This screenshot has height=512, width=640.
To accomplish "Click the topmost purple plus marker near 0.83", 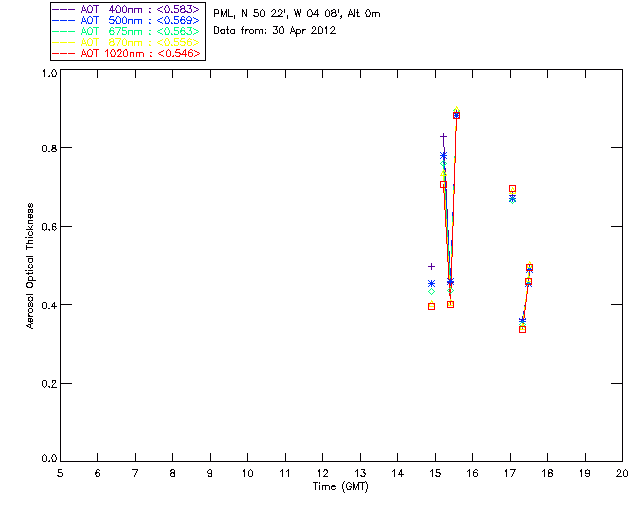I will [444, 136].
